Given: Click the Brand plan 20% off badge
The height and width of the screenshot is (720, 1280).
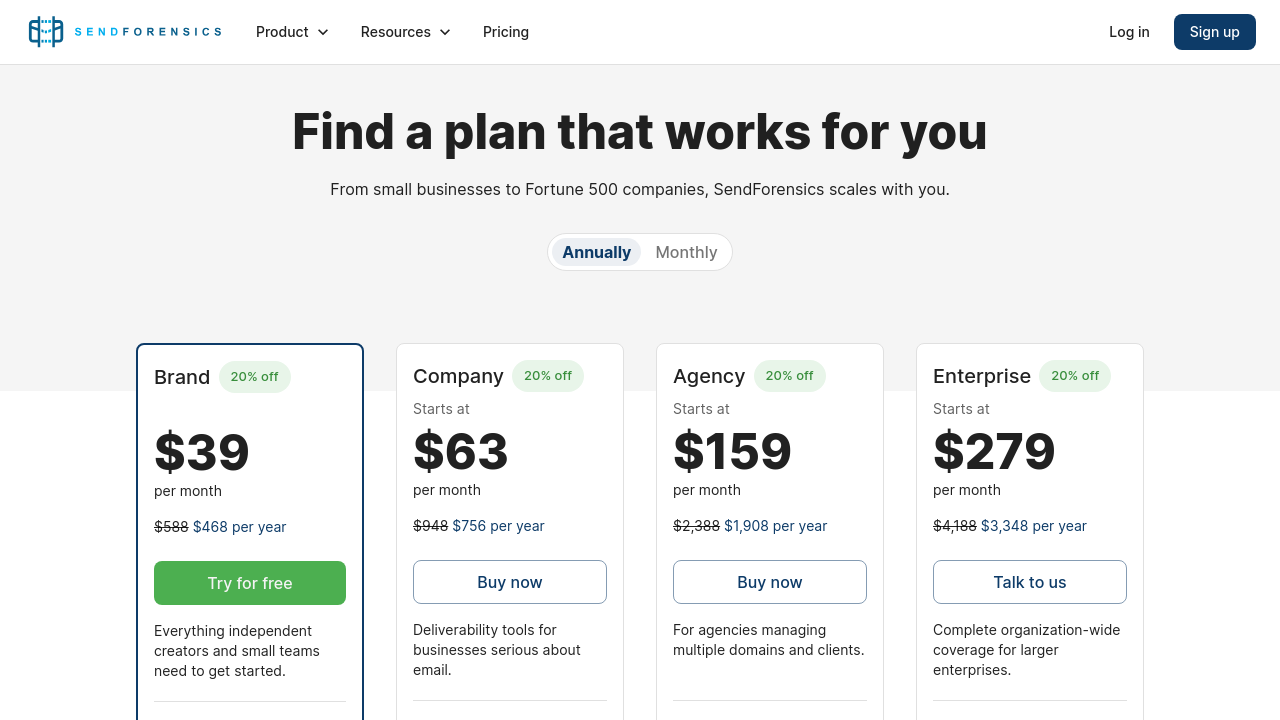Looking at the screenshot, I should click(x=255, y=377).
